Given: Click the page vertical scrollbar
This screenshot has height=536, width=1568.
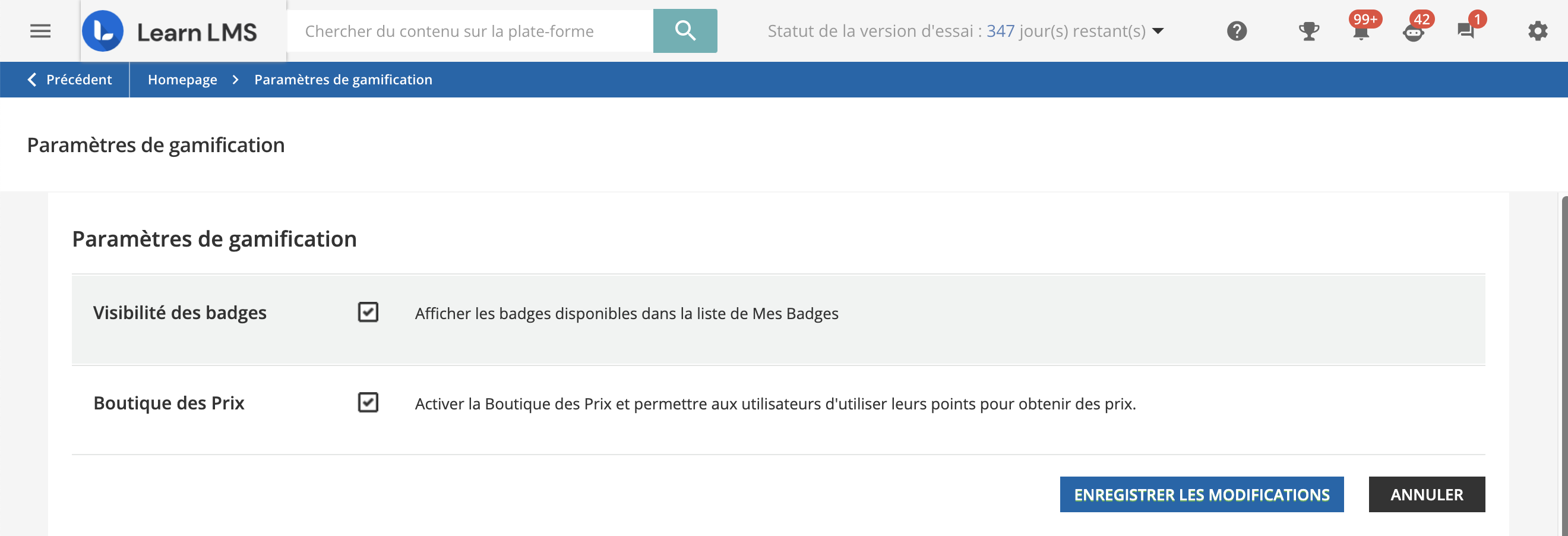Looking at the screenshot, I should [x=1564, y=365].
